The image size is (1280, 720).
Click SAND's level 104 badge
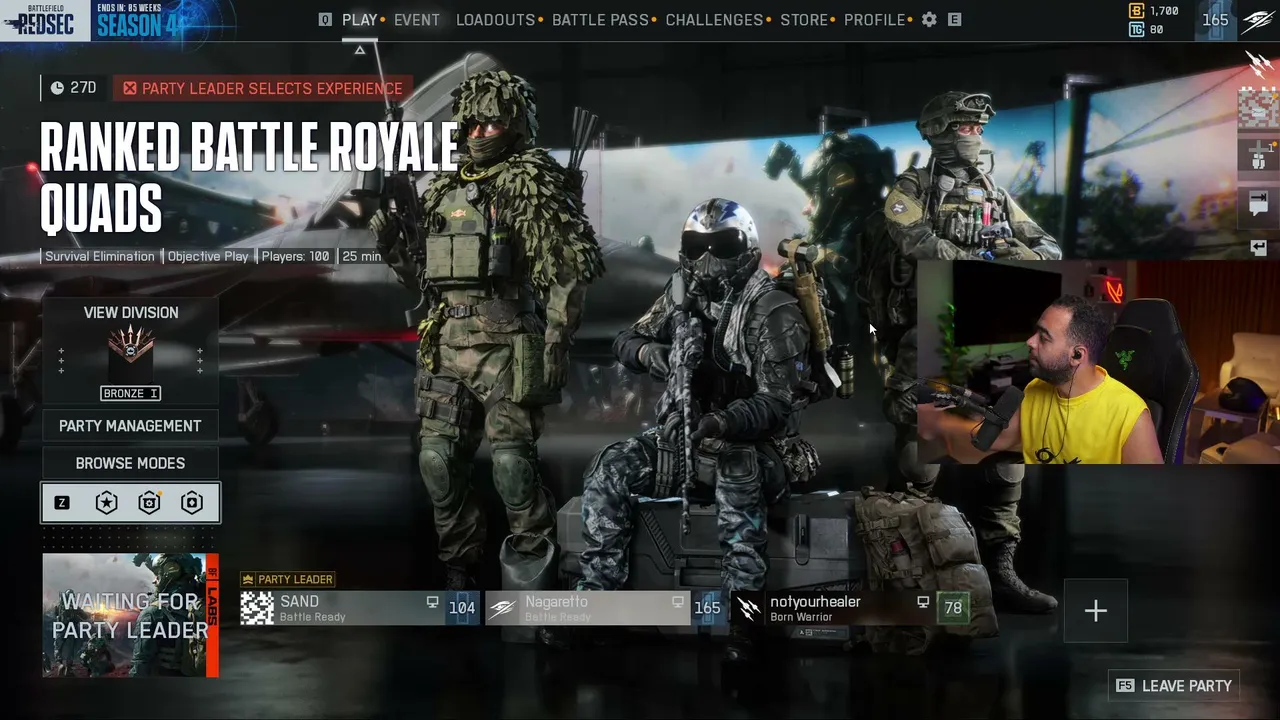(462, 608)
